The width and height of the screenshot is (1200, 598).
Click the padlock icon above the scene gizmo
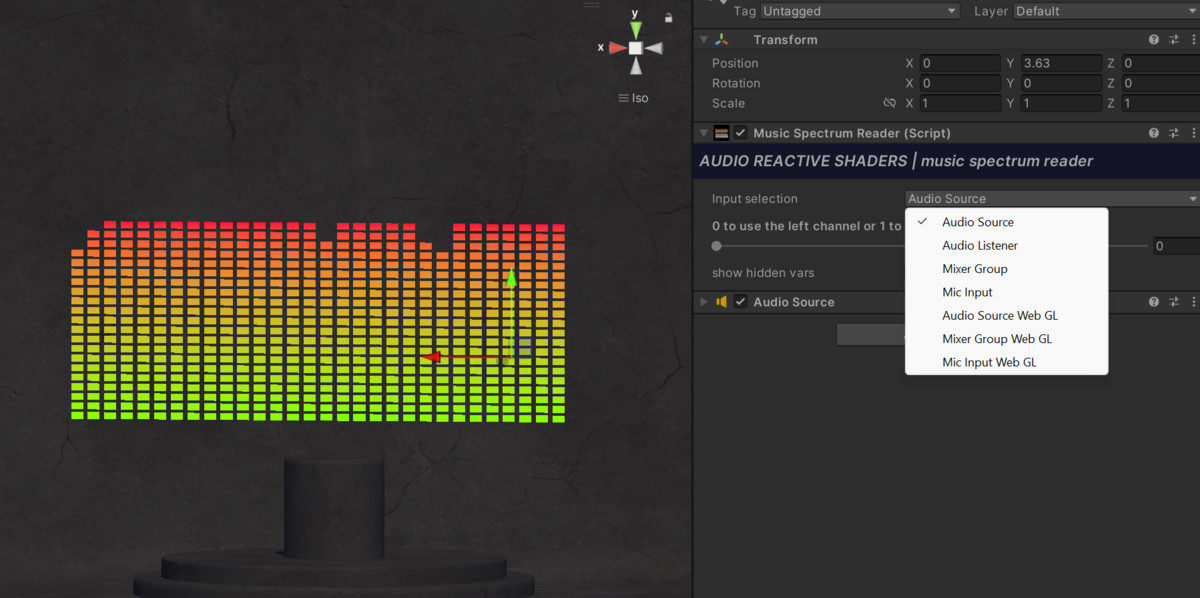[668, 18]
